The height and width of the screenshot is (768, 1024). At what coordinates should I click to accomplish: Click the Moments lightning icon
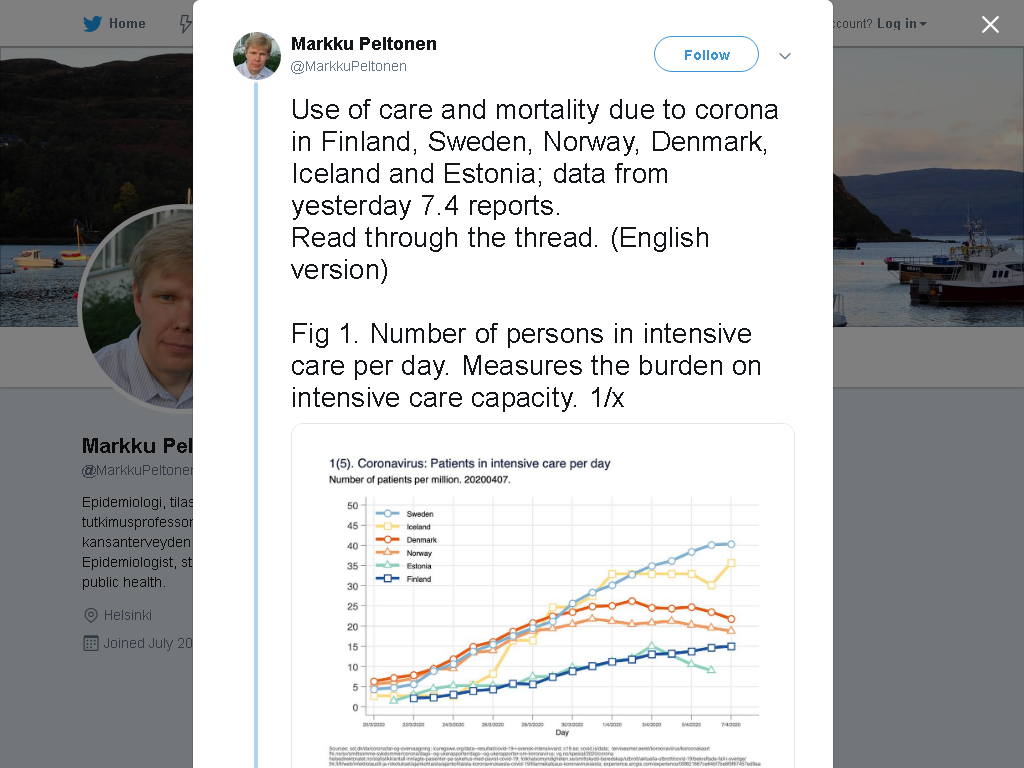[x=185, y=24]
